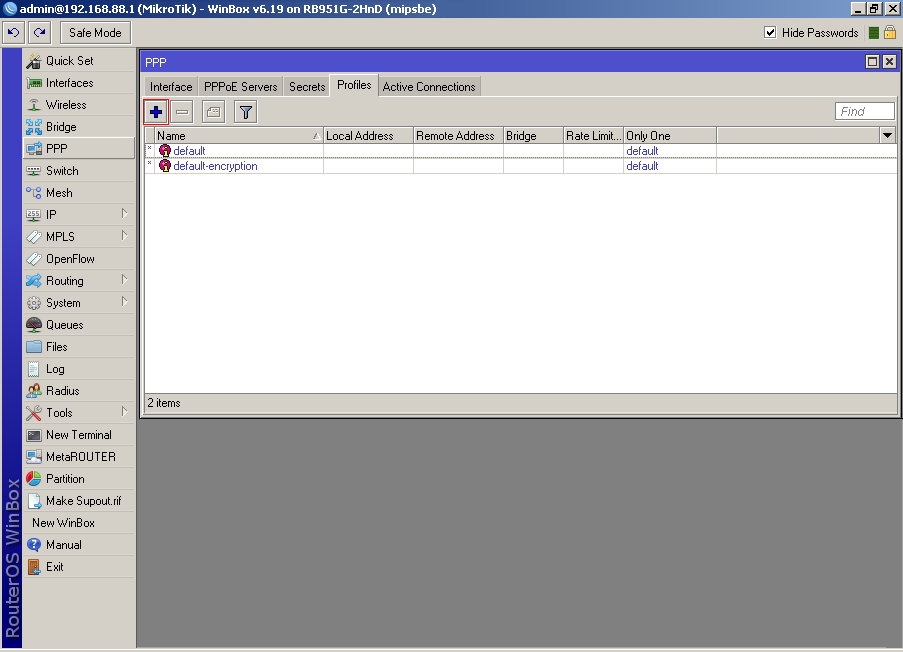
Task: Click the redo arrow icon
Action: pyautogui.click(x=39, y=33)
